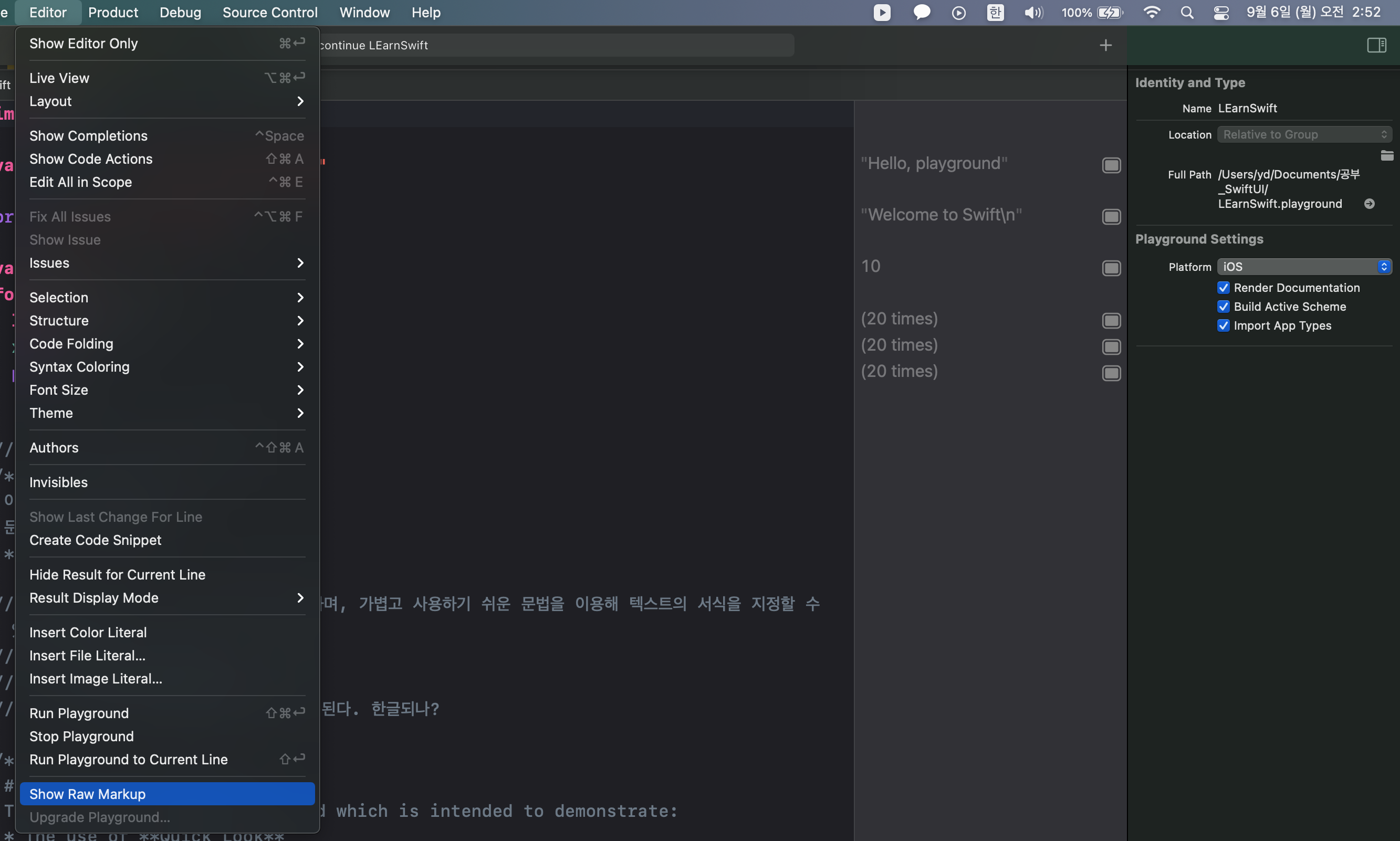Open Spotlight search in the menu bar
The height and width of the screenshot is (841, 1400).
pyautogui.click(x=1187, y=13)
